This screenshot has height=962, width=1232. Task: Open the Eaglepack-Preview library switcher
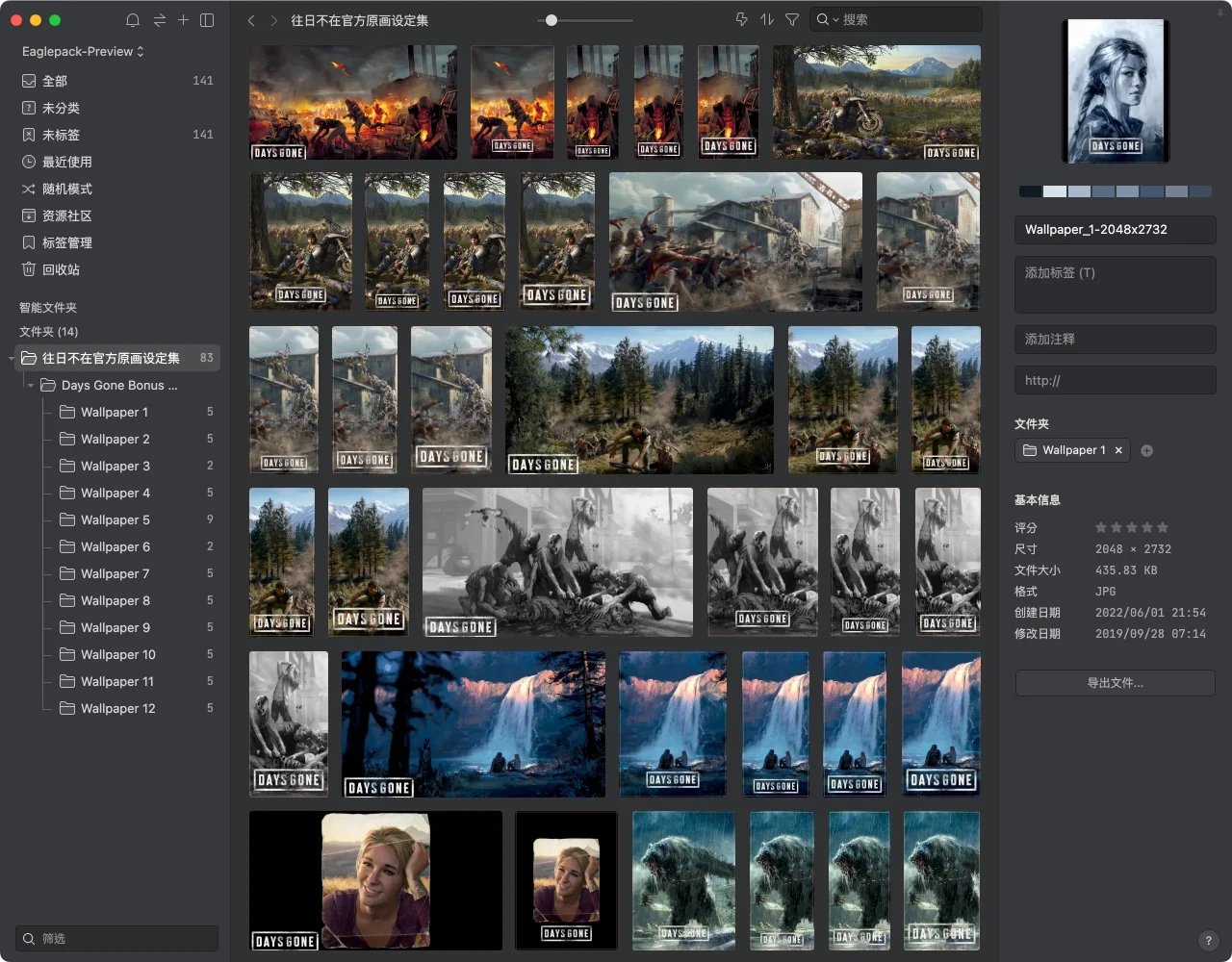[x=83, y=51]
